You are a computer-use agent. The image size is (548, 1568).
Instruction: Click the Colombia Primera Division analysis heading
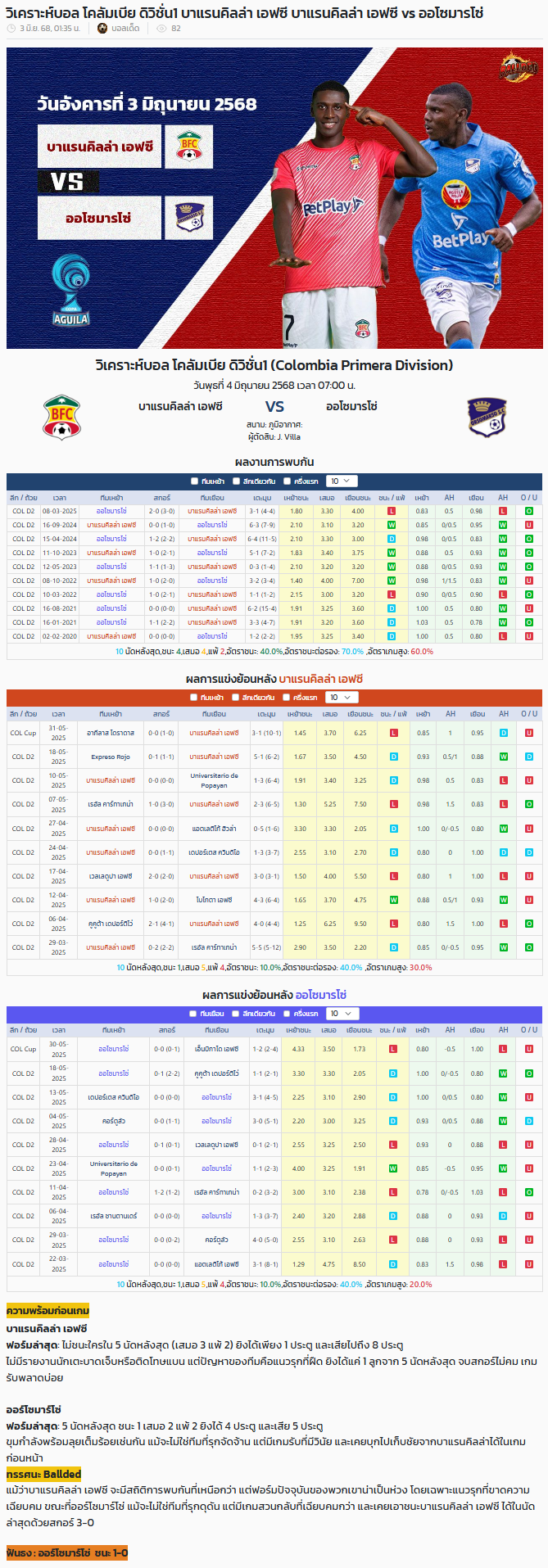pos(274,365)
